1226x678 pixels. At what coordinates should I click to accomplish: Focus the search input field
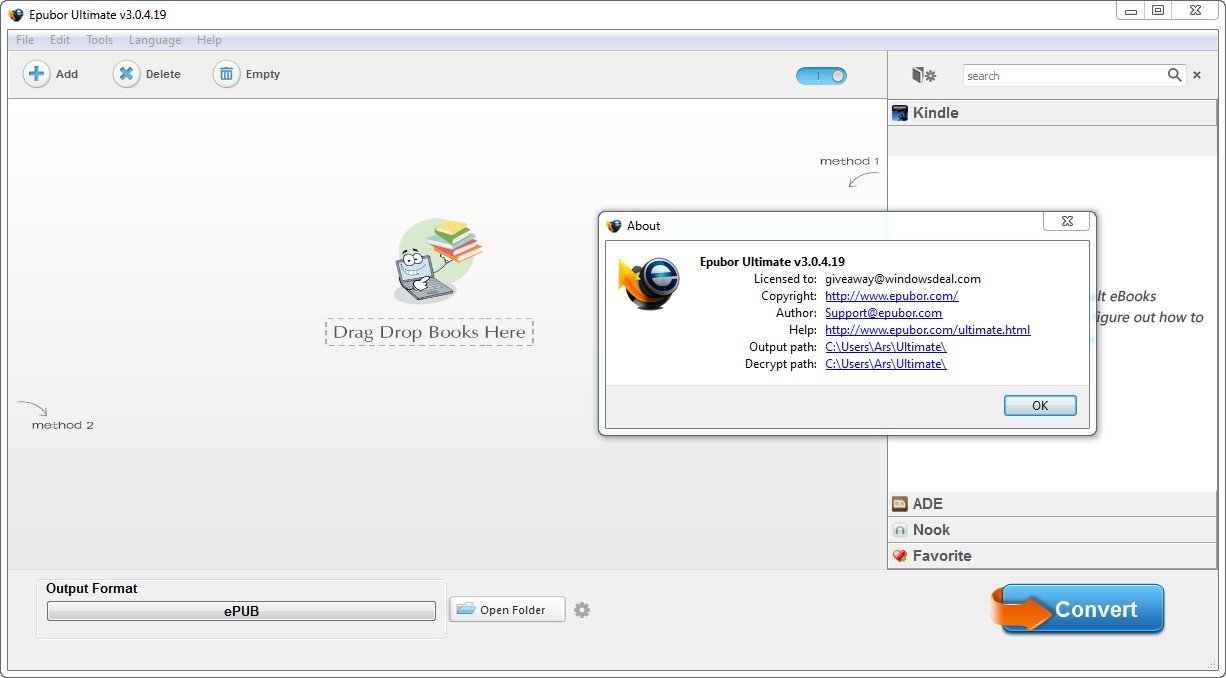pos(1064,75)
